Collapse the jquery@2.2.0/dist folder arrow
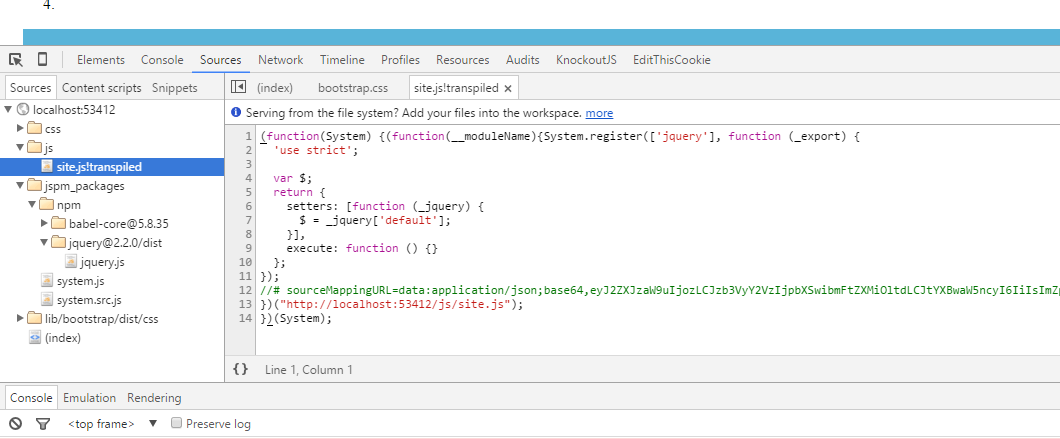1060x439 pixels. point(45,242)
